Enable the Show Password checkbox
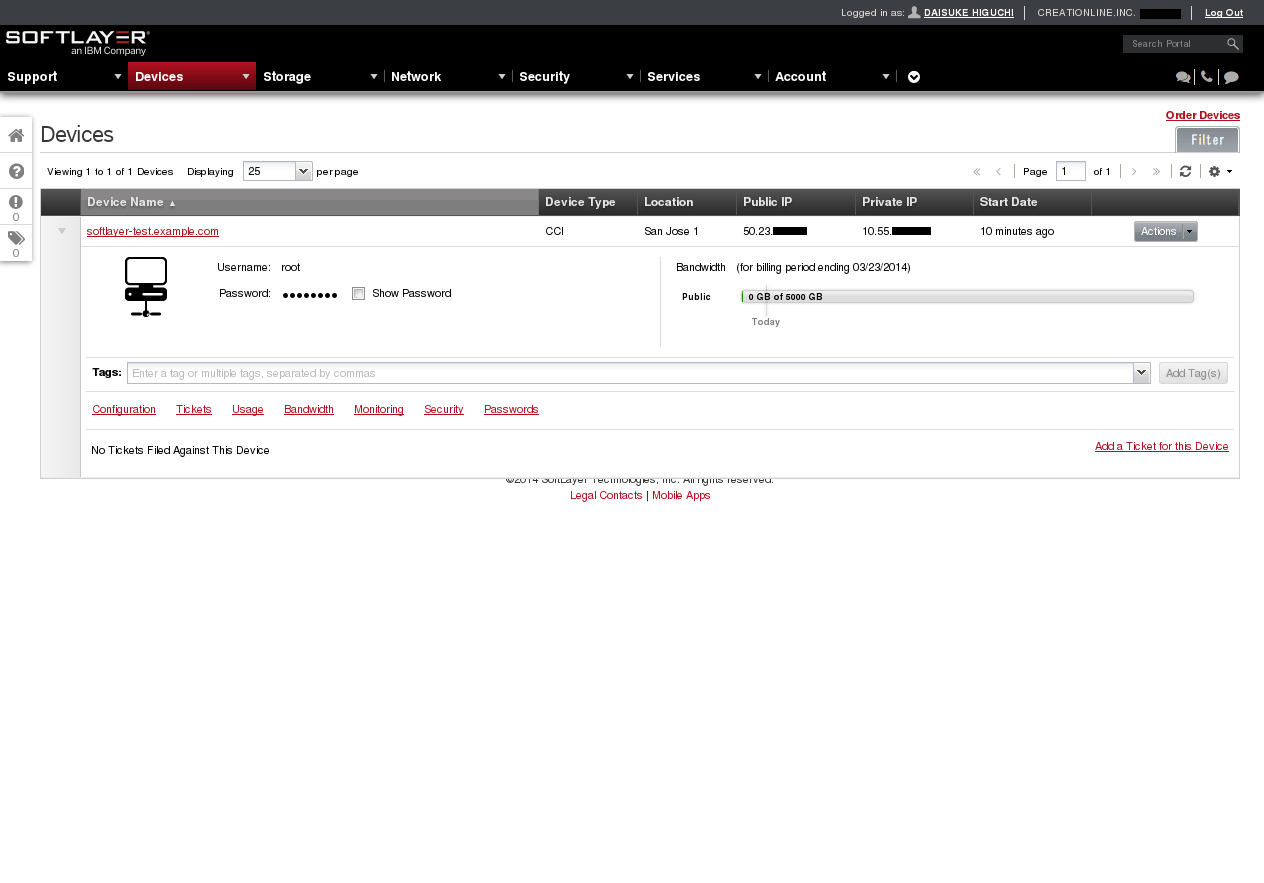Image resolution: width=1264 pixels, height=883 pixels. (x=359, y=294)
